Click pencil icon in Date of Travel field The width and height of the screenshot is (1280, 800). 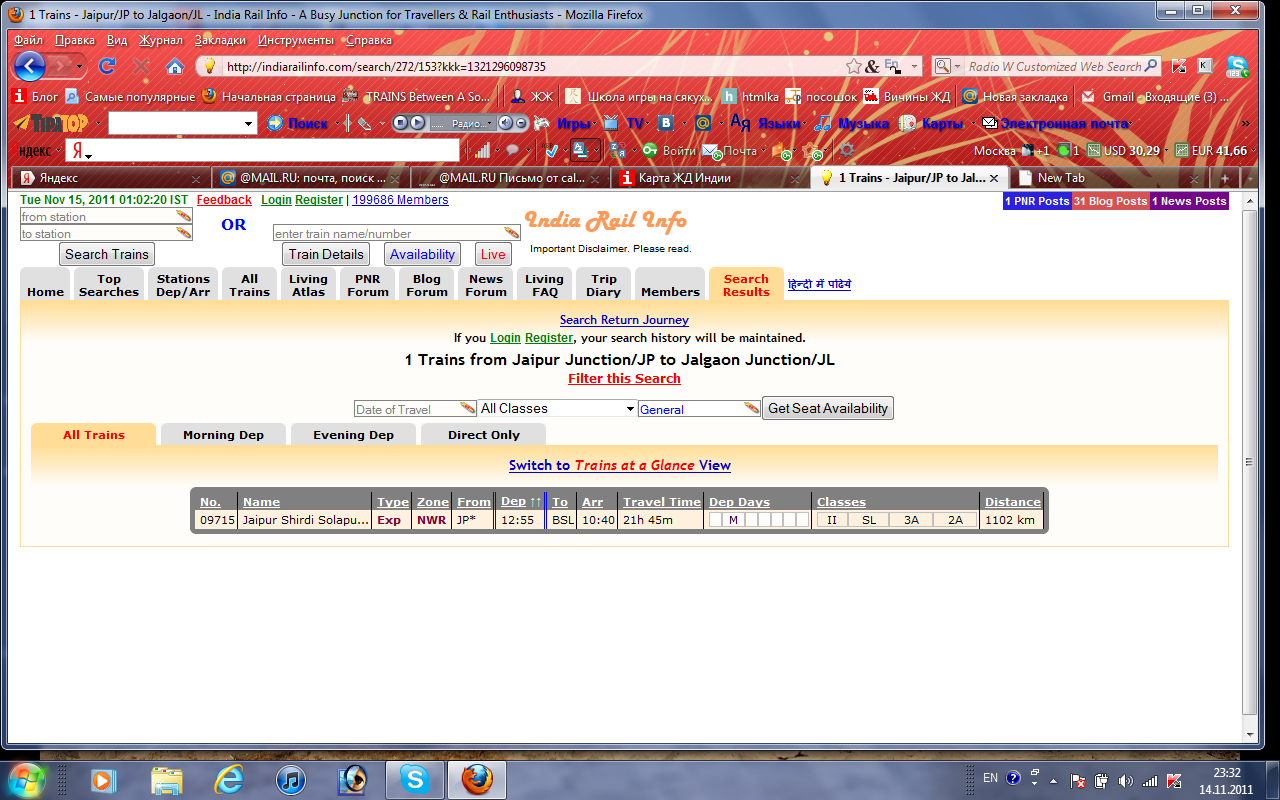[x=467, y=408]
